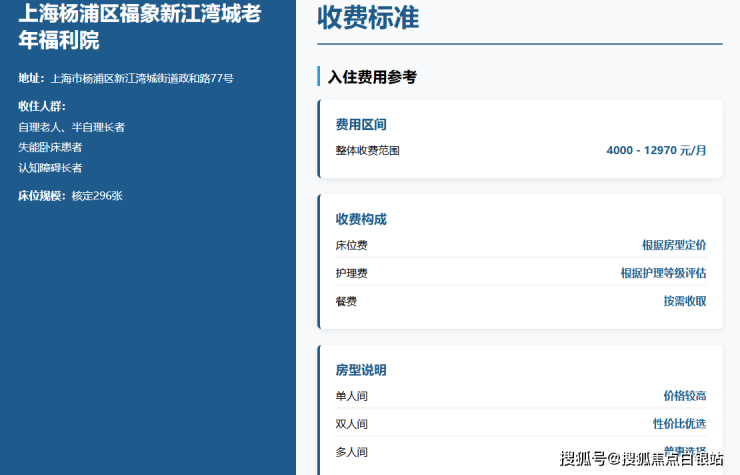740x475 pixels.
Task: Click the 床位费 row label
Action: (352, 246)
